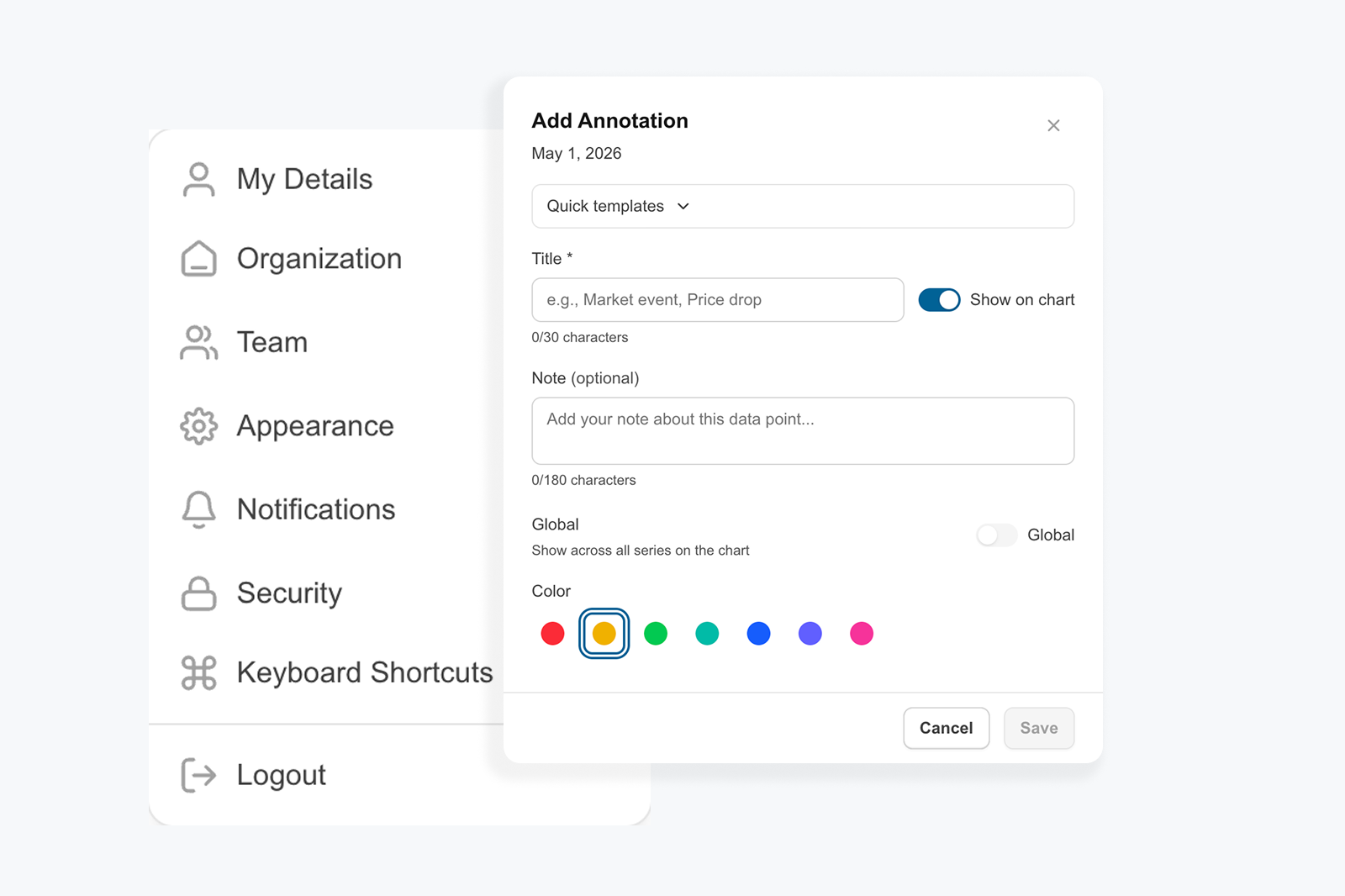This screenshot has height=896, width=1345.
Task: Select the Team menu item
Action: click(272, 342)
